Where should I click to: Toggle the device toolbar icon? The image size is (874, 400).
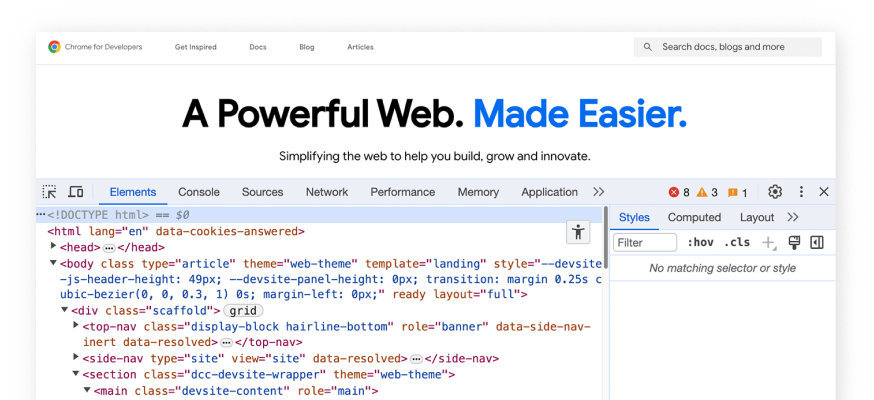click(75, 192)
